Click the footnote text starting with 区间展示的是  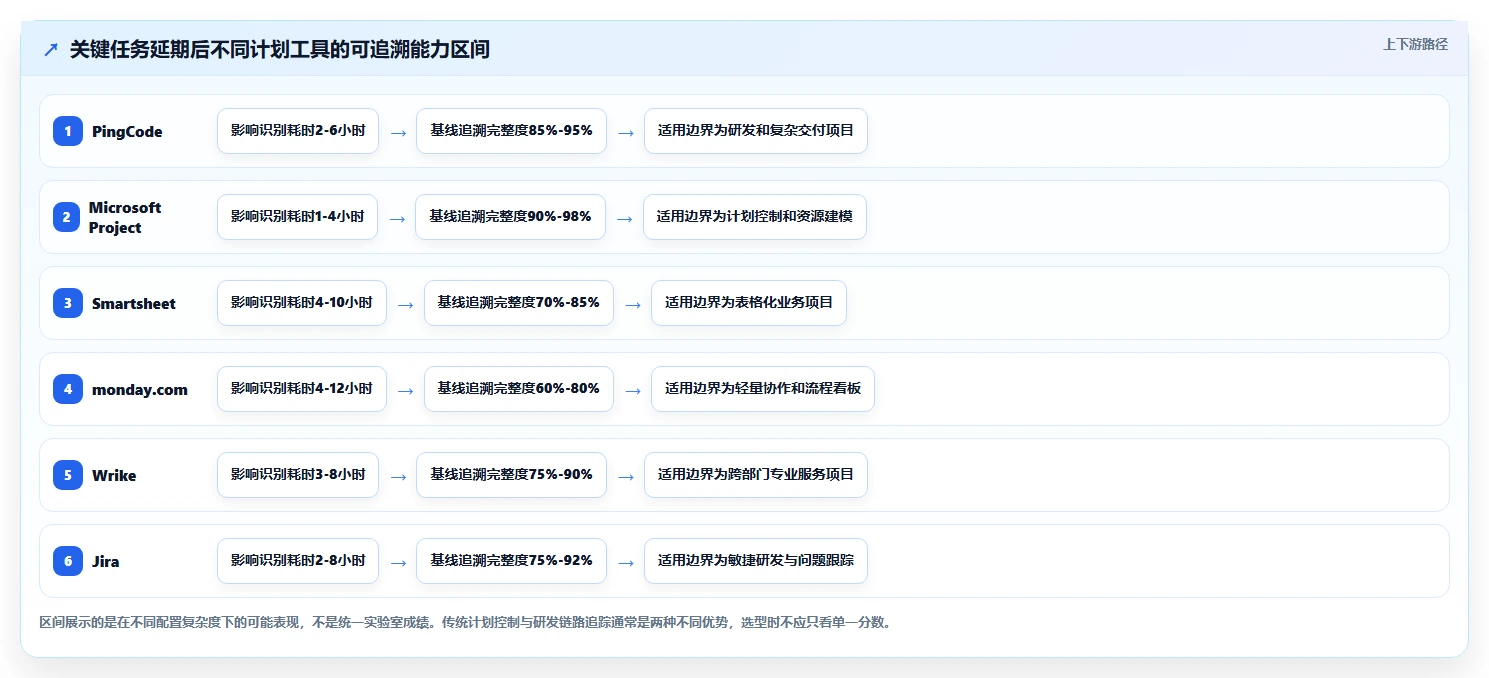[466, 623]
